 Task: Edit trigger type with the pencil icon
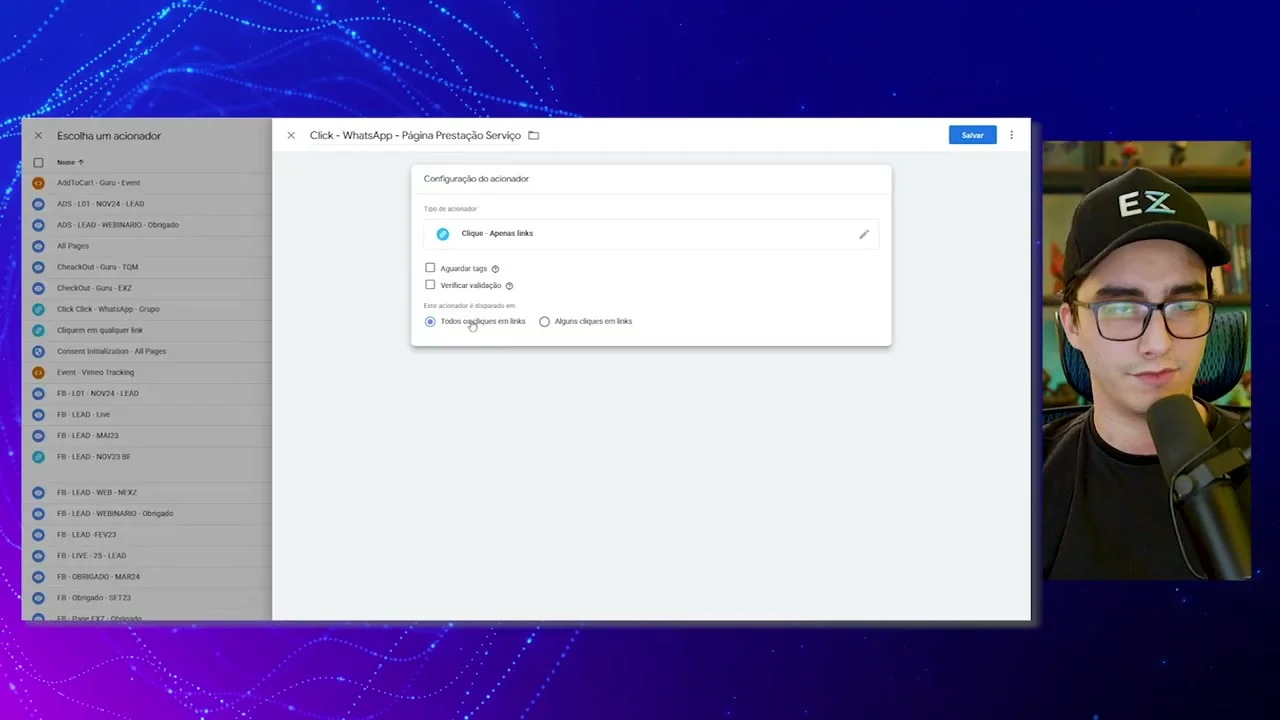864,234
